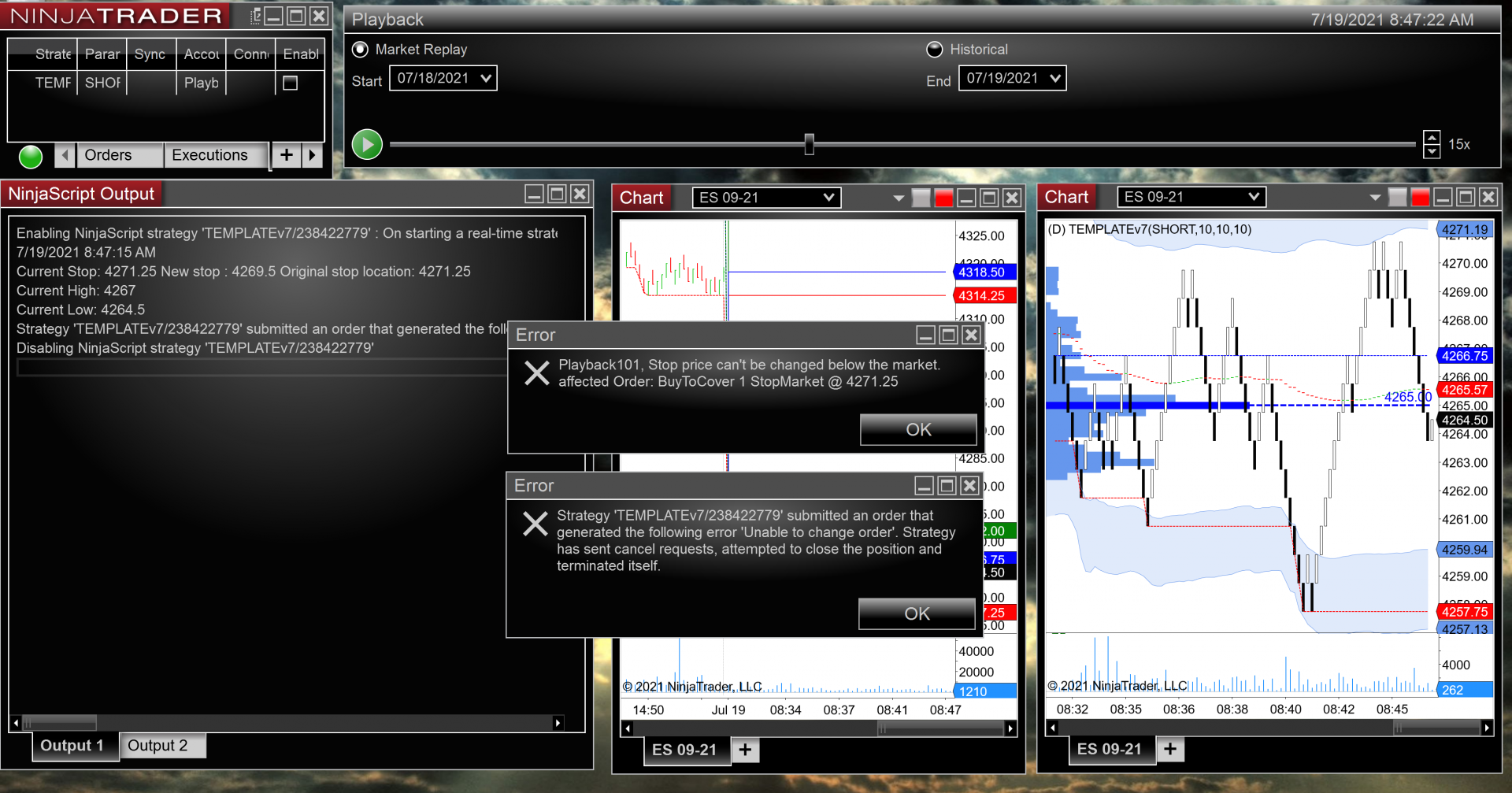Viewport: 1512px width, 793px height.
Task: Select the Historical radio button
Action: (935, 50)
